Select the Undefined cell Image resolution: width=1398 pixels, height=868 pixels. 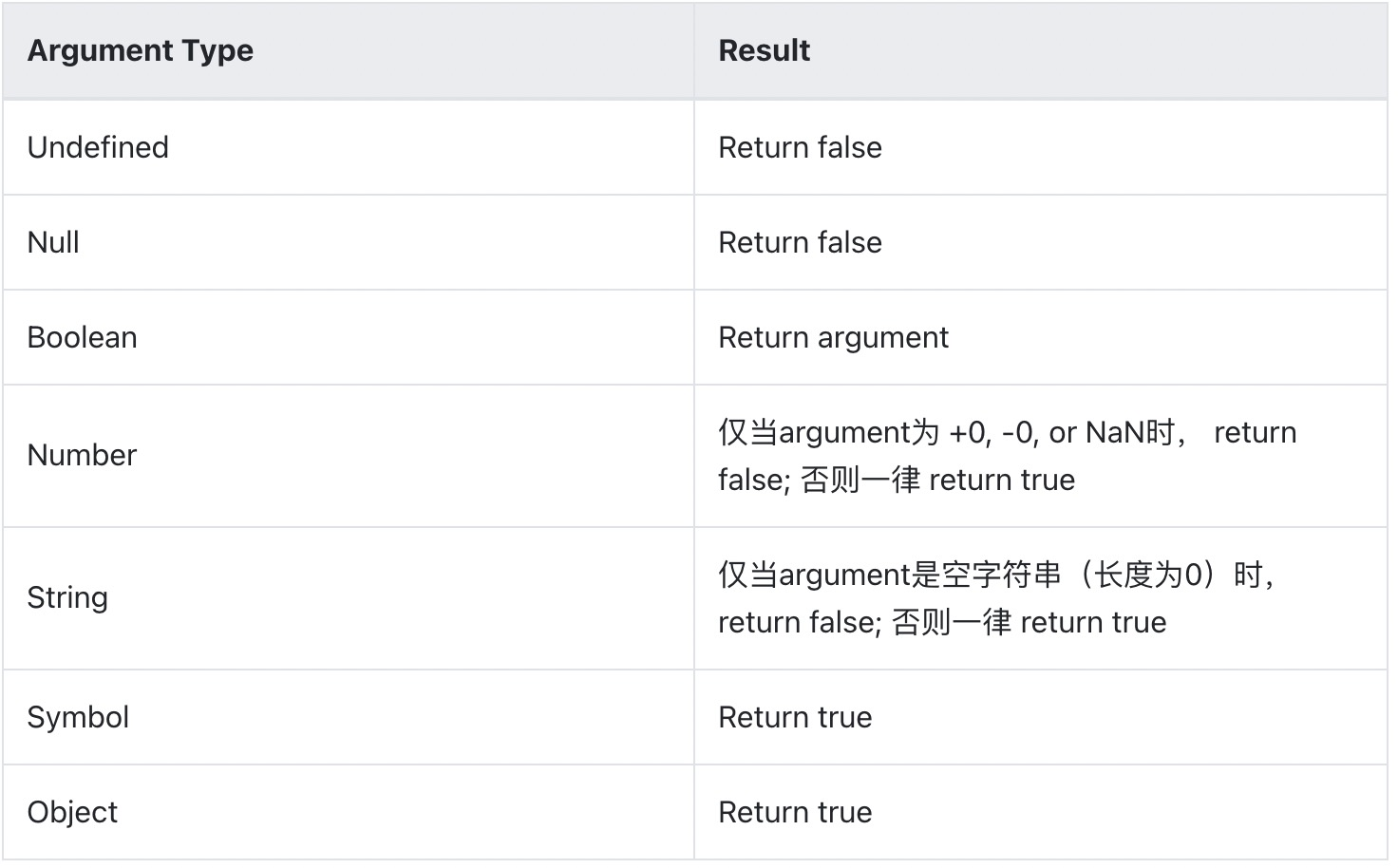point(98,147)
